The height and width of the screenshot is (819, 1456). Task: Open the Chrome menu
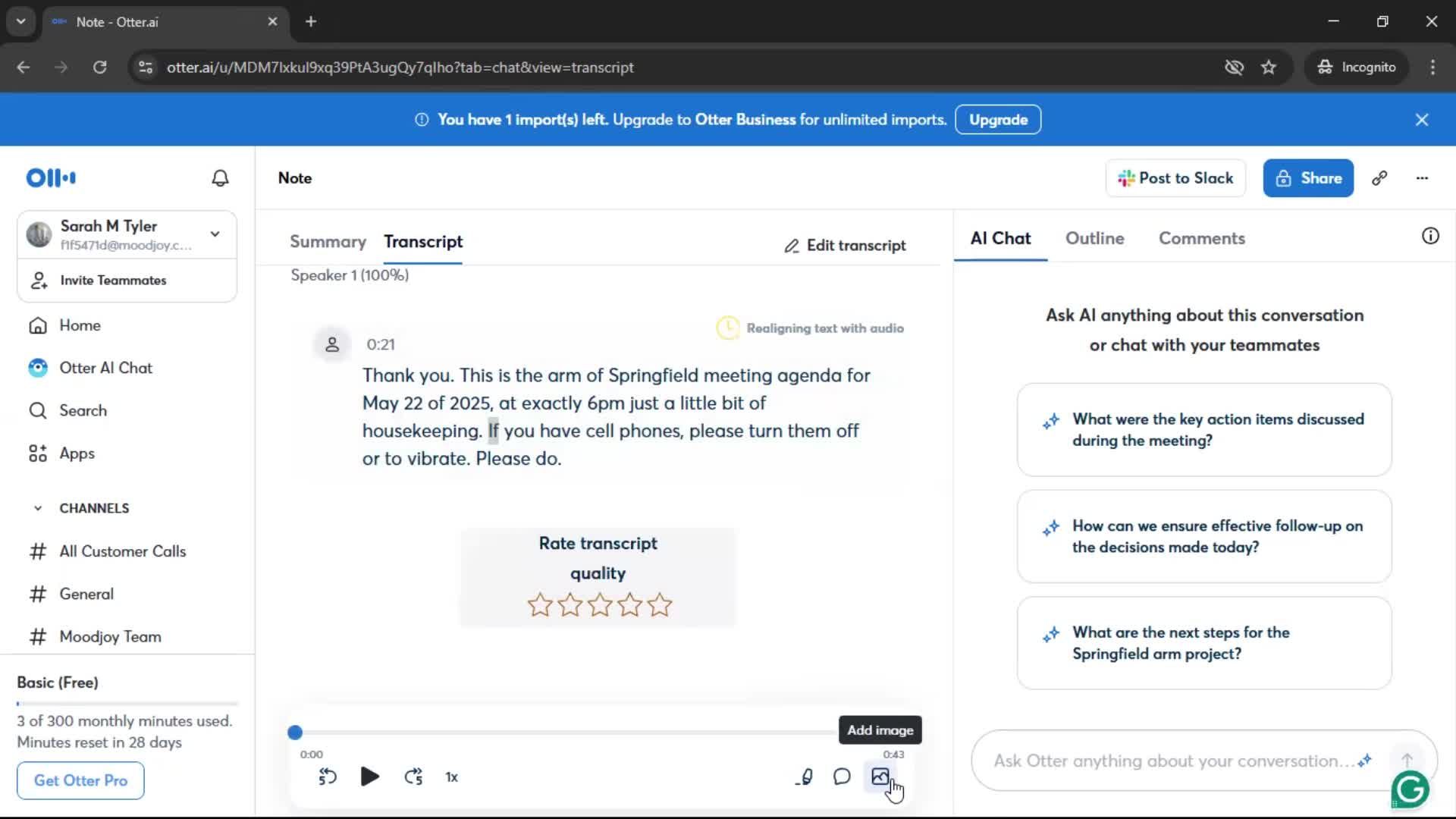[1432, 67]
